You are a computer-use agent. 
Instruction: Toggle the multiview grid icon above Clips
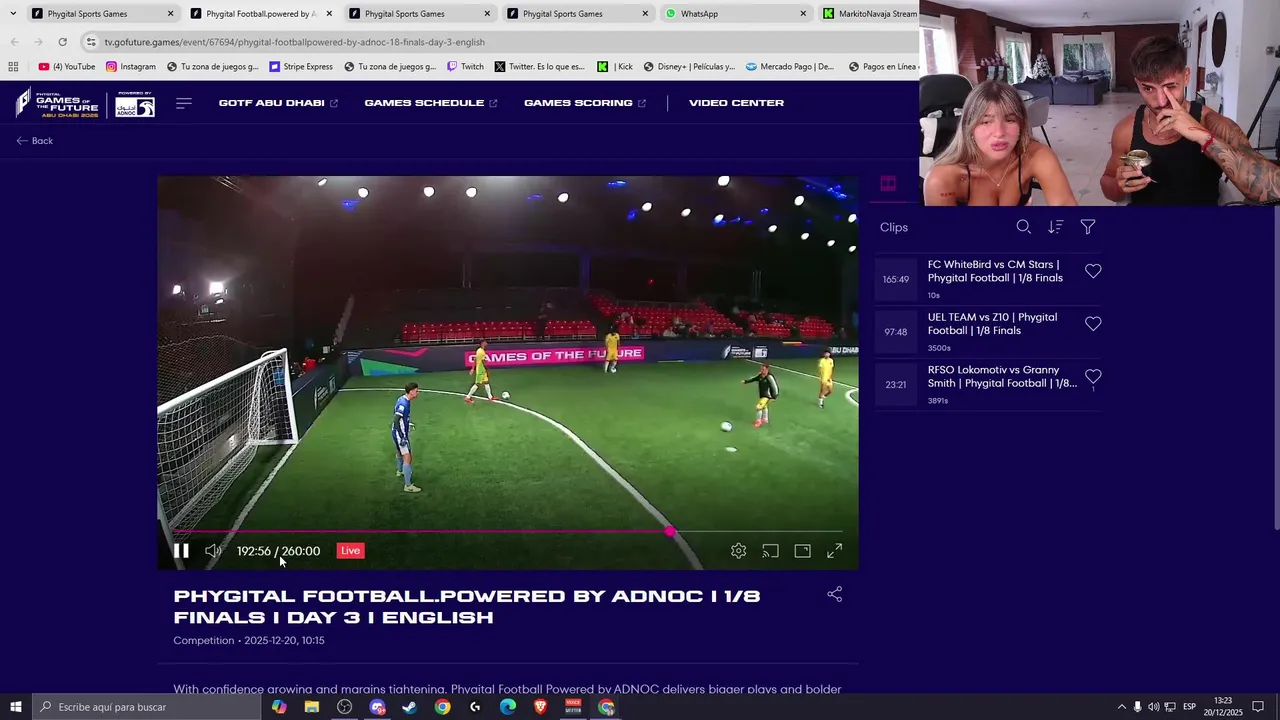pyautogui.click(x=888, y=184)
